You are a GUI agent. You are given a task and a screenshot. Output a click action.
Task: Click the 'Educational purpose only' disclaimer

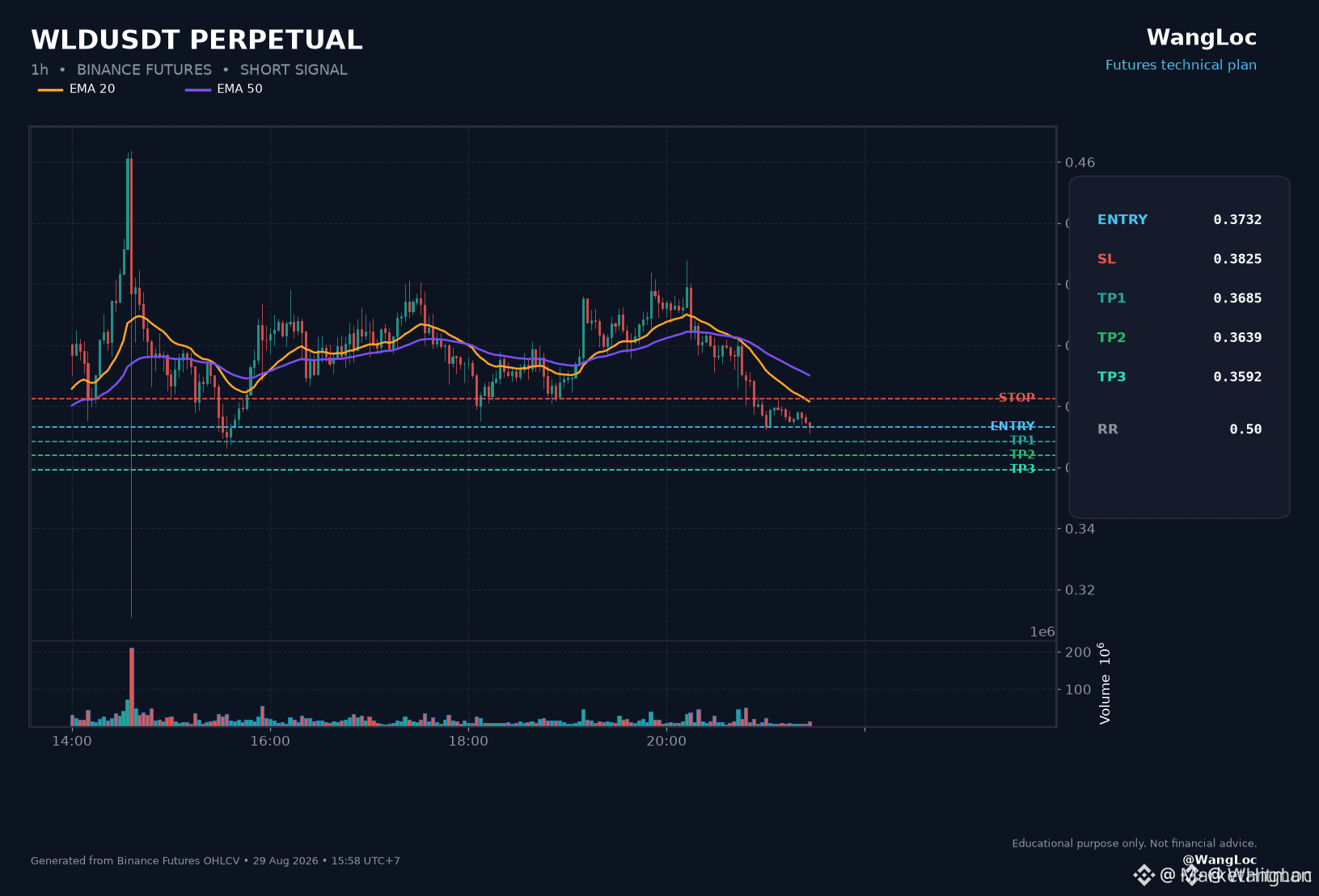1135,843
